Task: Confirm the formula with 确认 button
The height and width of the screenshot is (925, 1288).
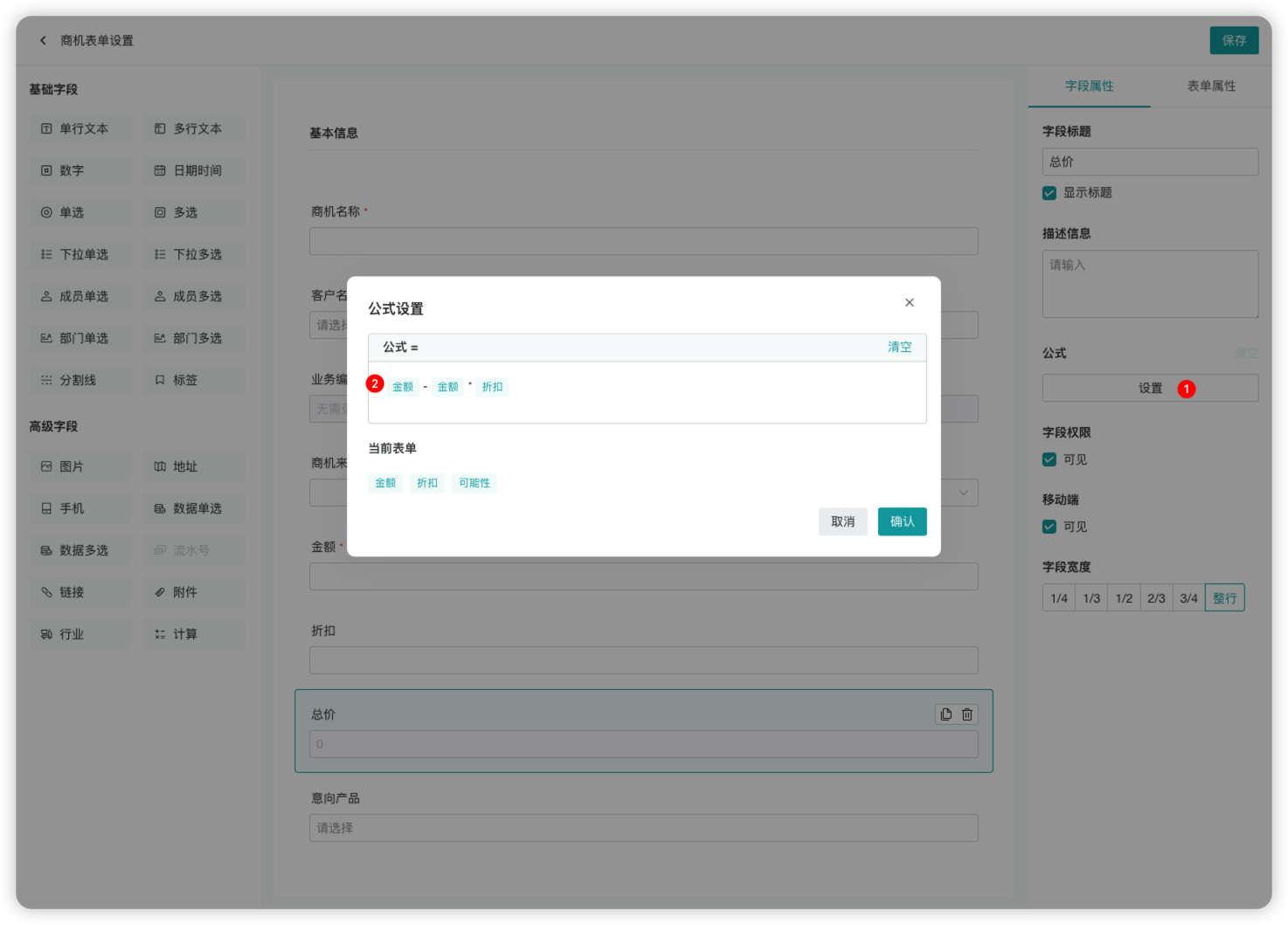Action: (x=902, y=521)
